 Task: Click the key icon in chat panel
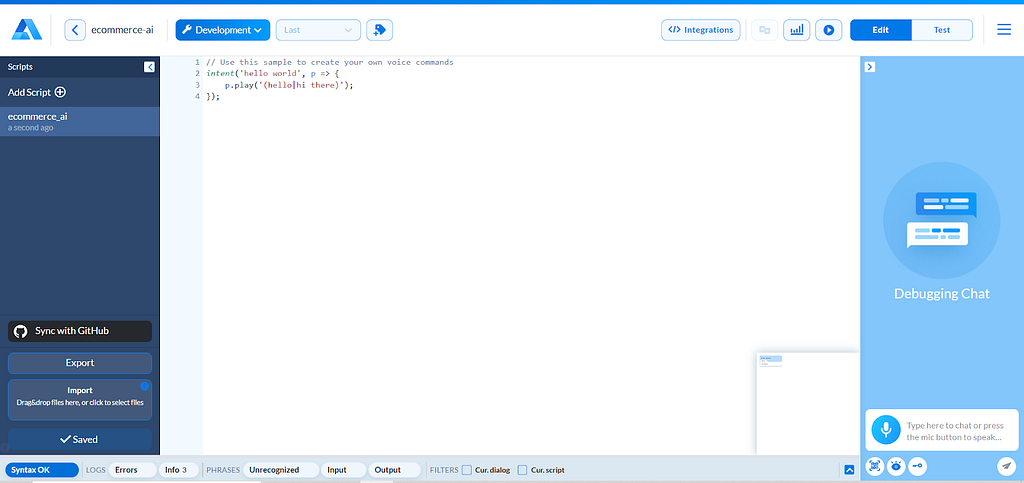917,466
